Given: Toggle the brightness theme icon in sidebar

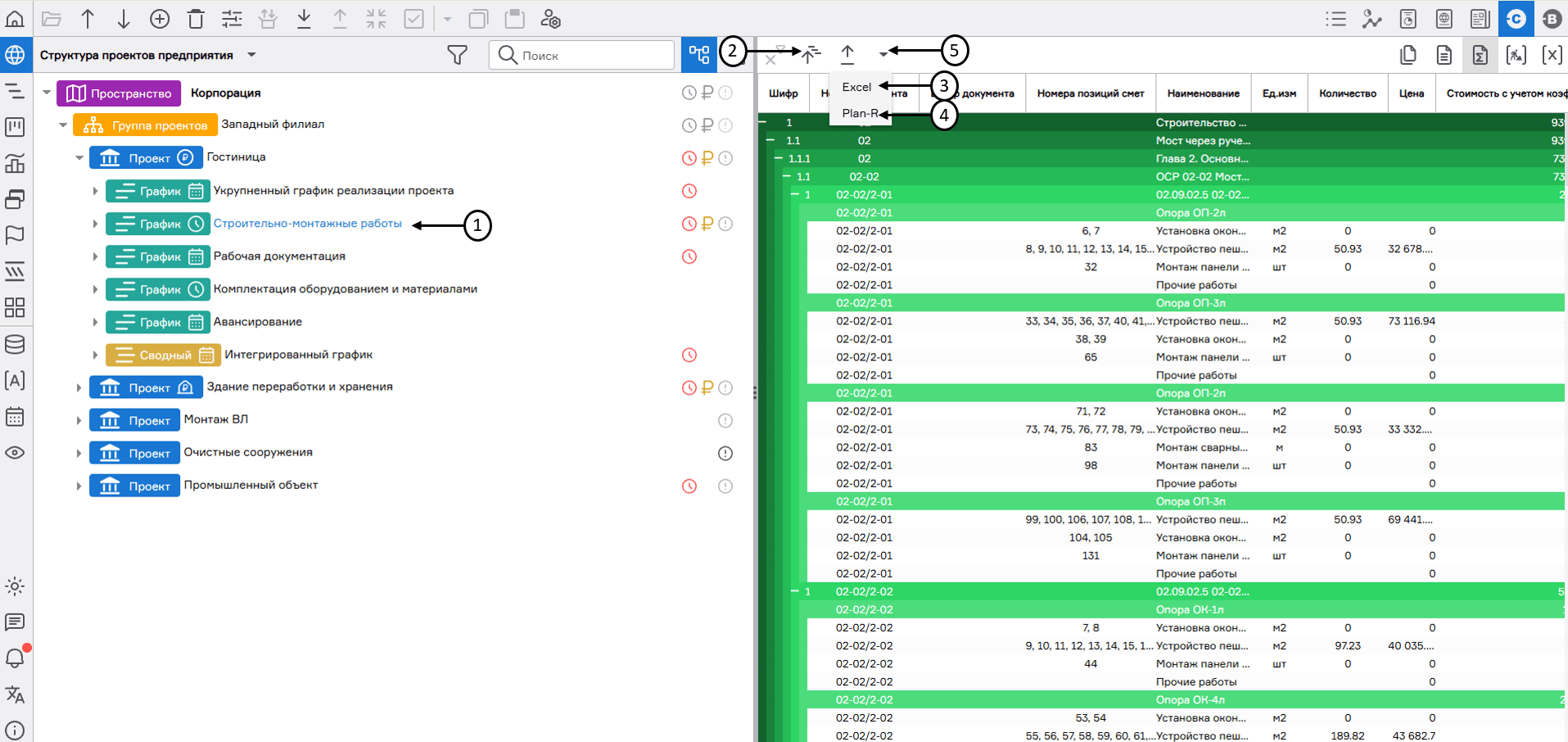Looking at the screenshot, I should pyautogui.click(x=15, y=586).
